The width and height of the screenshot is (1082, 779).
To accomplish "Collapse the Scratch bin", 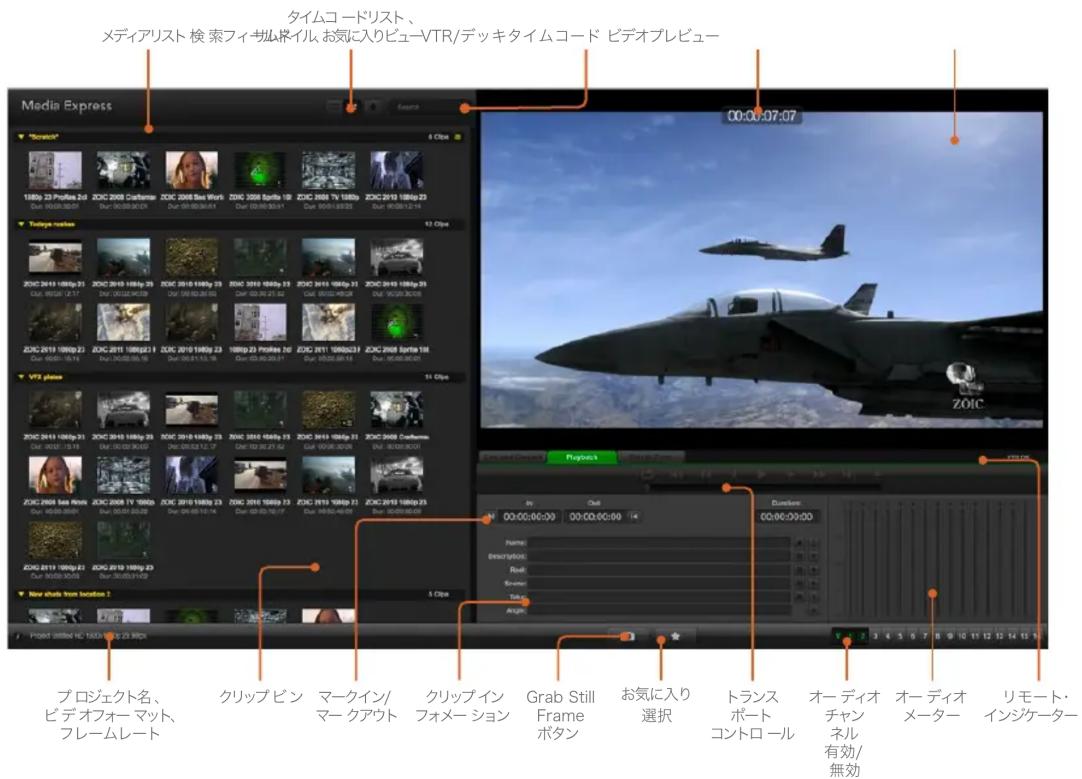I will [x=21, y=137].
